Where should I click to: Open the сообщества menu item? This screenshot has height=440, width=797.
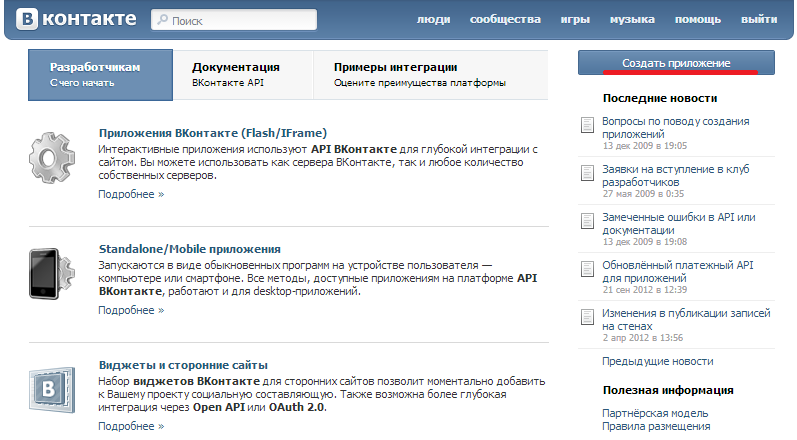[505, 19]
